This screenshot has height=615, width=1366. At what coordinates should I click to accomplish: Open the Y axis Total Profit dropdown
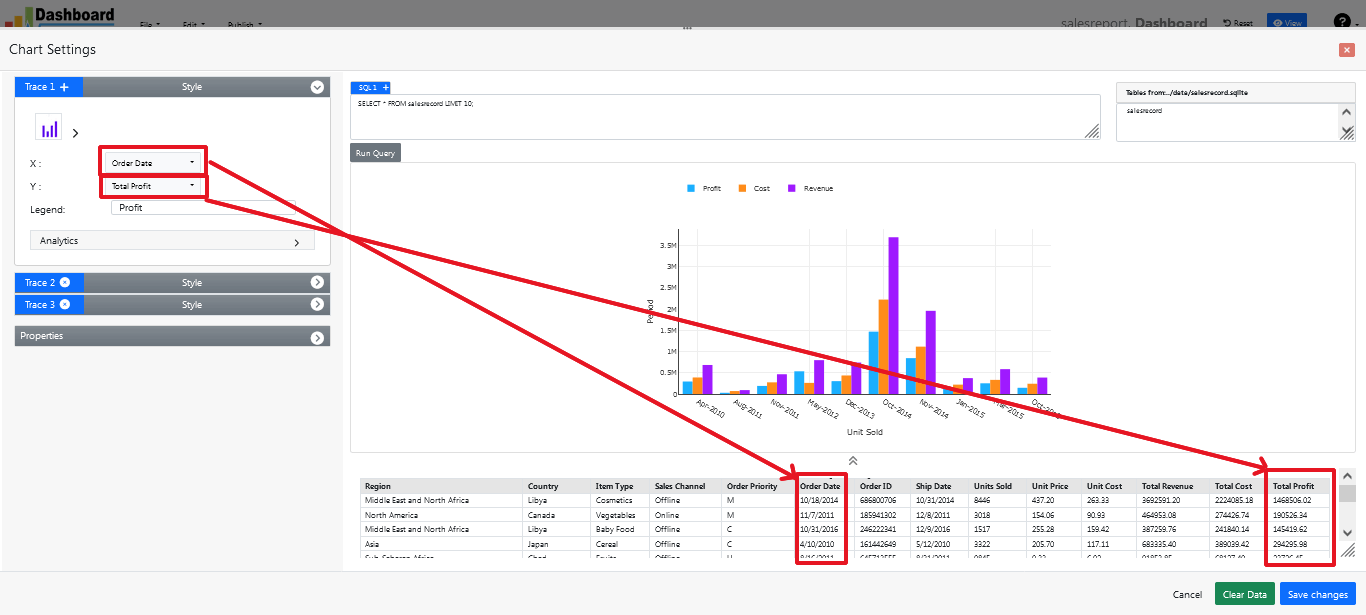pyautogui.click(x=154, y=186)
